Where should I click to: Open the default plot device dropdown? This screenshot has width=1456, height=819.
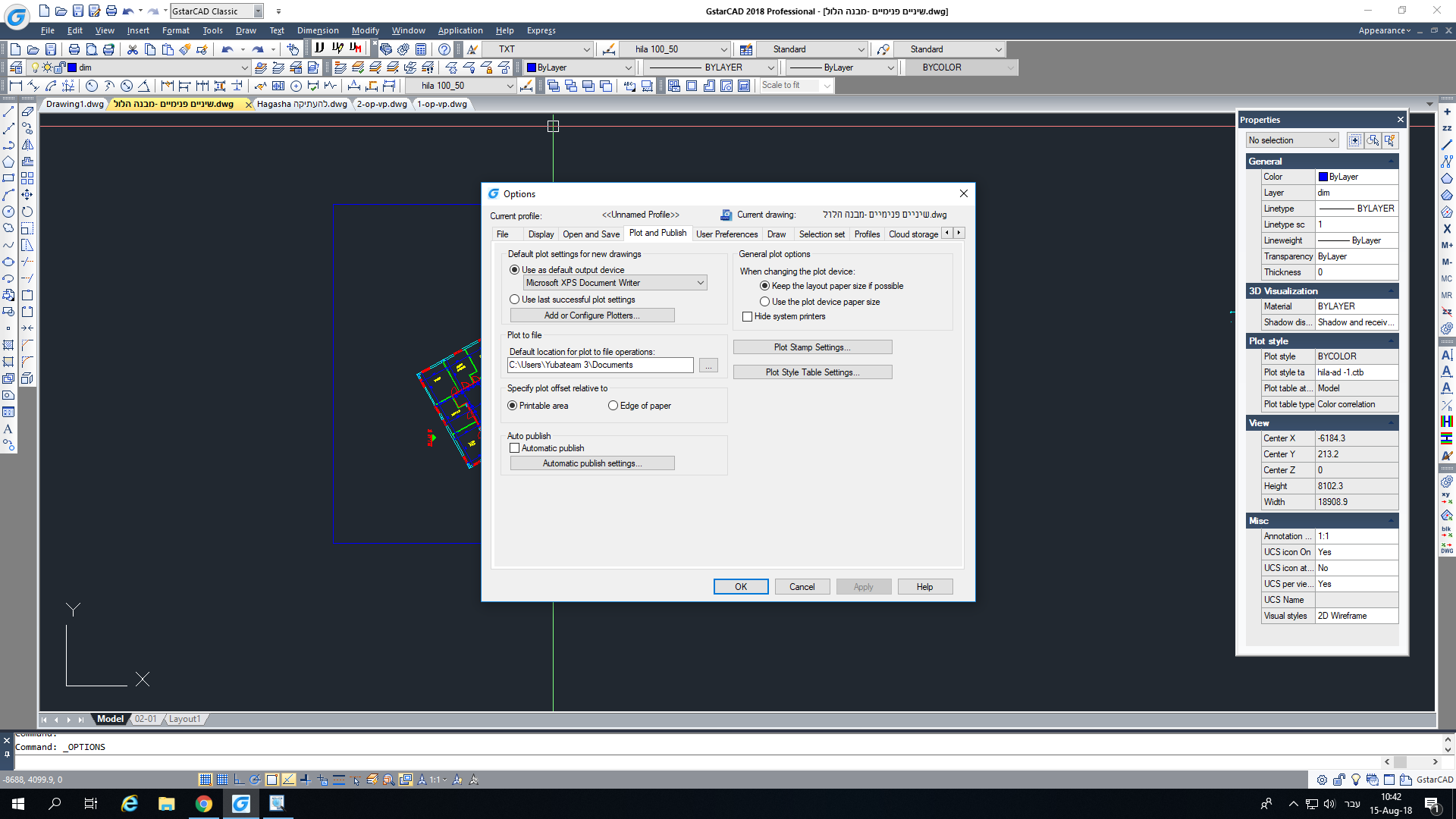pos(615,283)
